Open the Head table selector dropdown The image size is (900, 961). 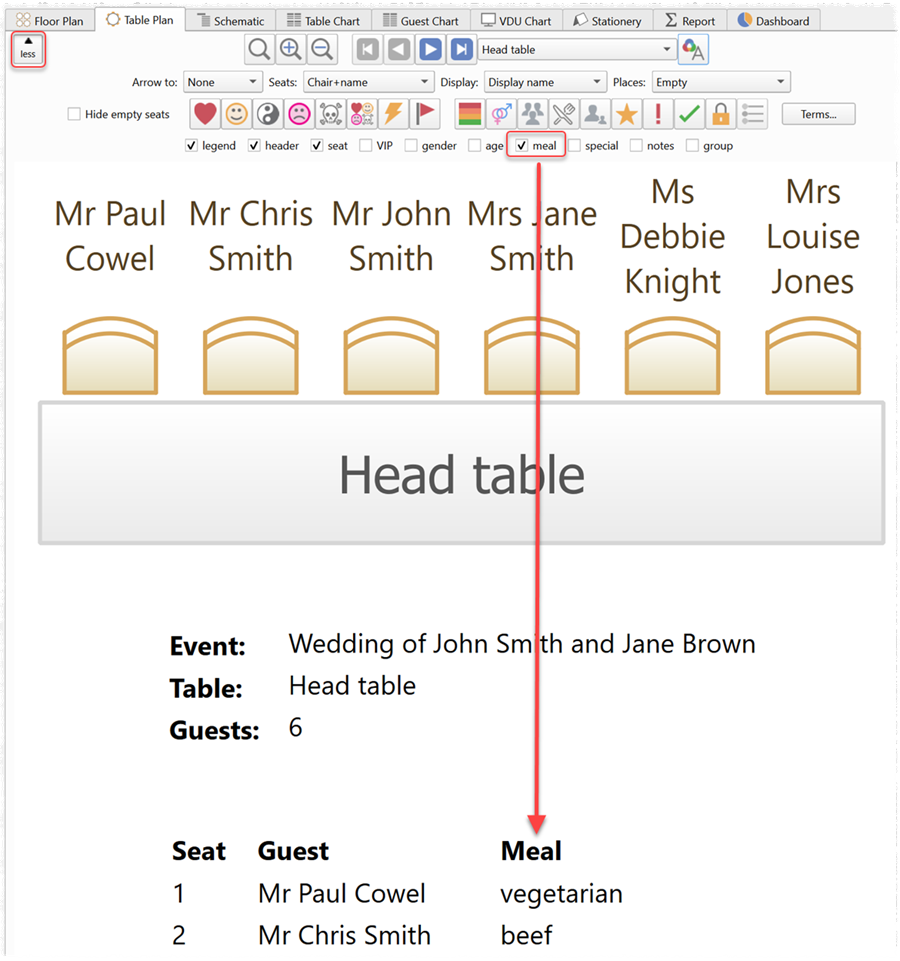pyautogui.click(x=576, y=49)
